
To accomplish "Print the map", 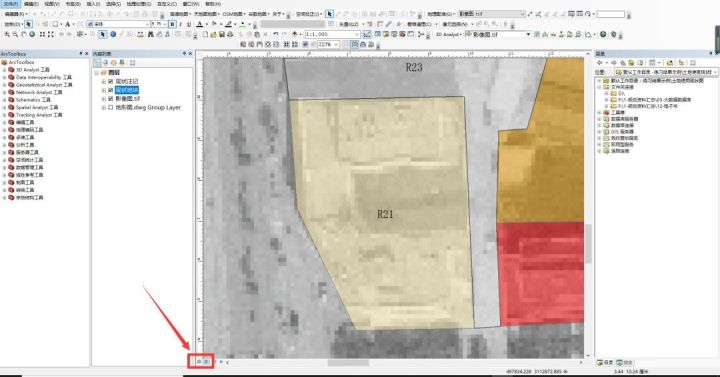I will (230, 34).
